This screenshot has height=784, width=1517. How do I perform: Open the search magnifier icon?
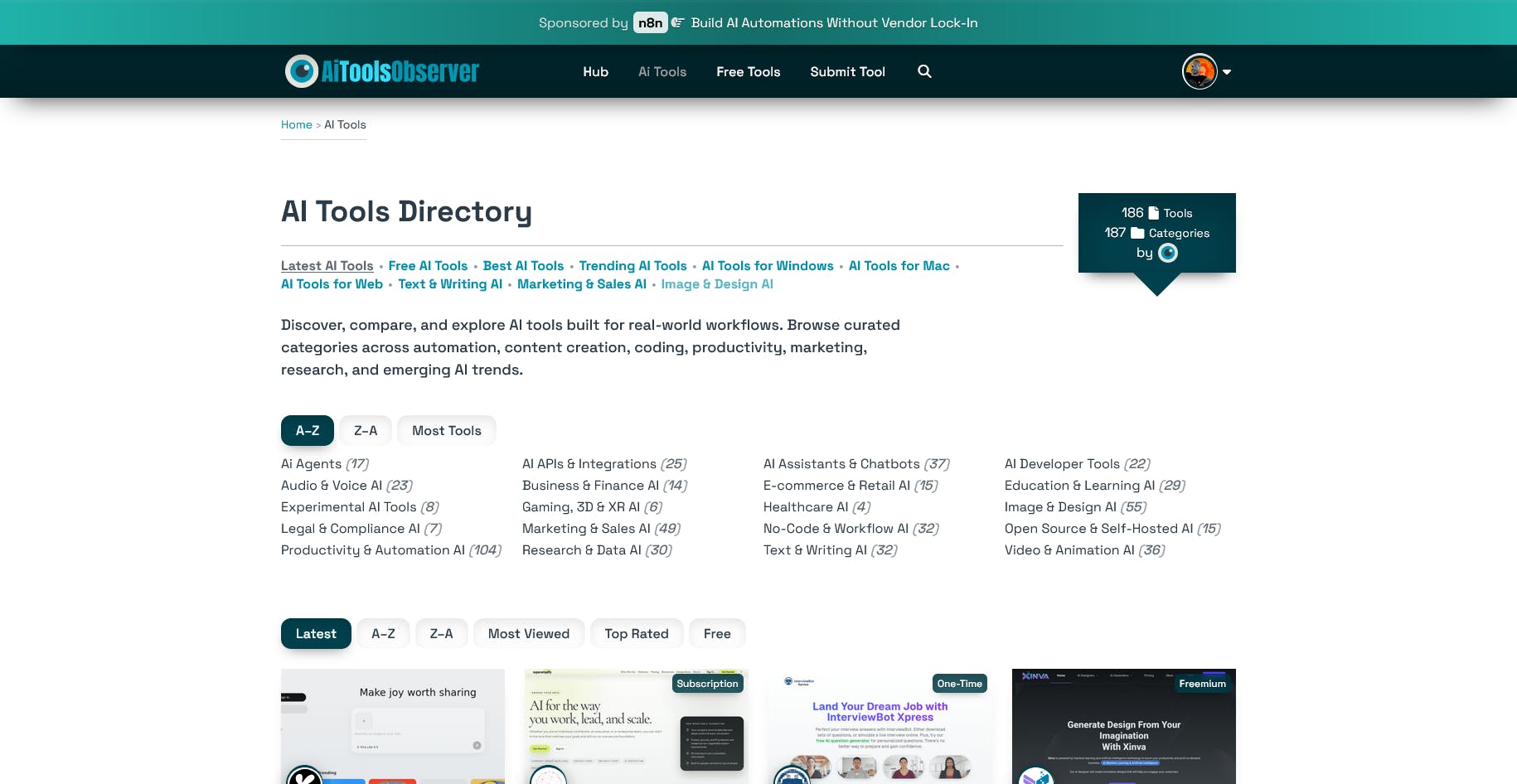[924, 71]
